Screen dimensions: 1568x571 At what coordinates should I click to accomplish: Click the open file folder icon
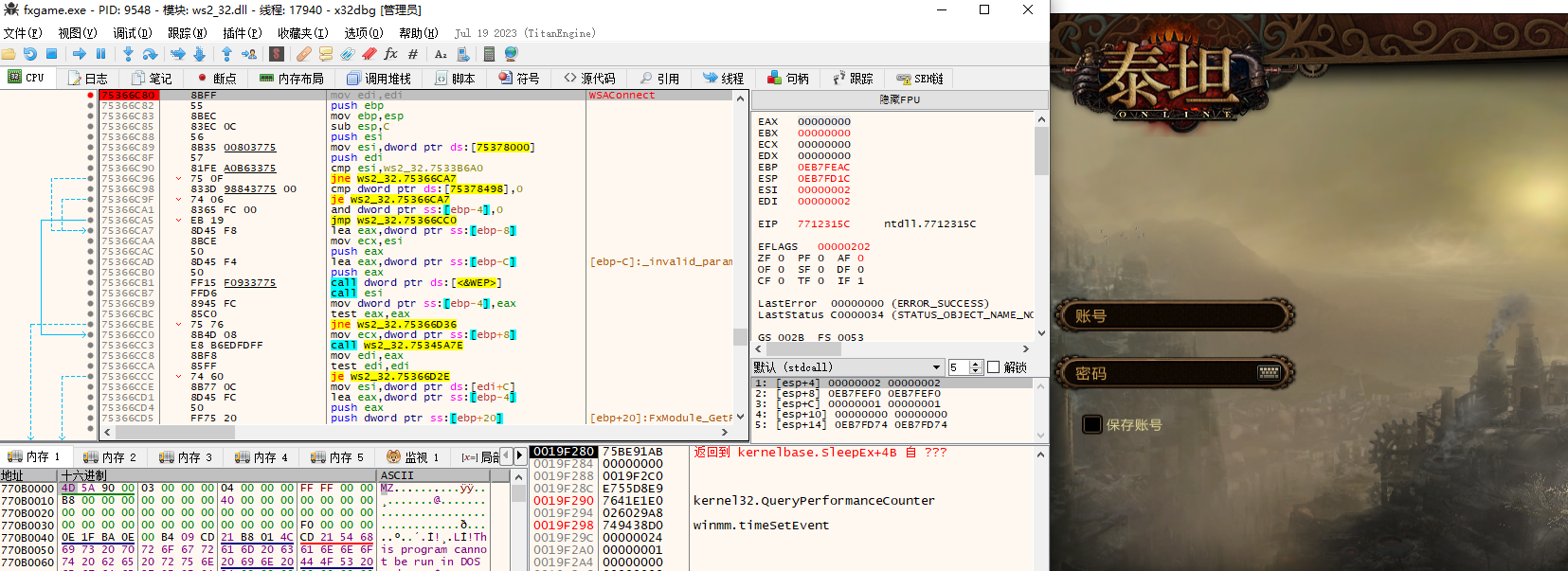(10, 54)
